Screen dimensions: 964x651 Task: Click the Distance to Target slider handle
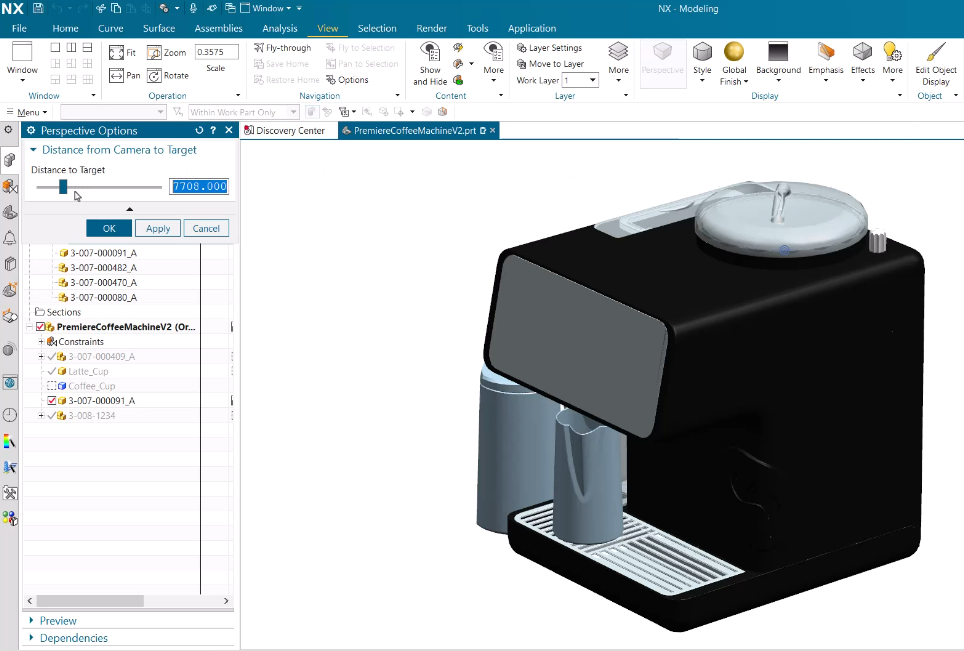pyautogui.click(x=63, y=186)
